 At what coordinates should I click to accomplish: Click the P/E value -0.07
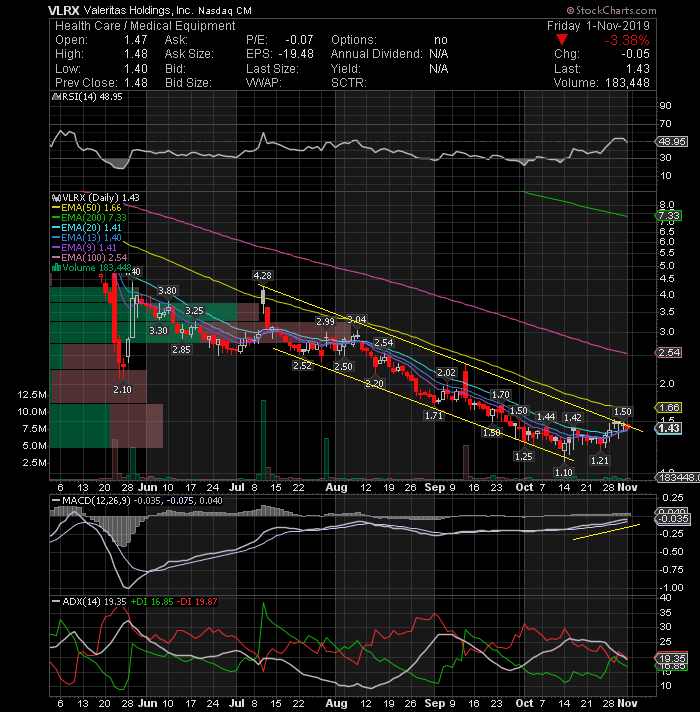(x=299, y=40)
